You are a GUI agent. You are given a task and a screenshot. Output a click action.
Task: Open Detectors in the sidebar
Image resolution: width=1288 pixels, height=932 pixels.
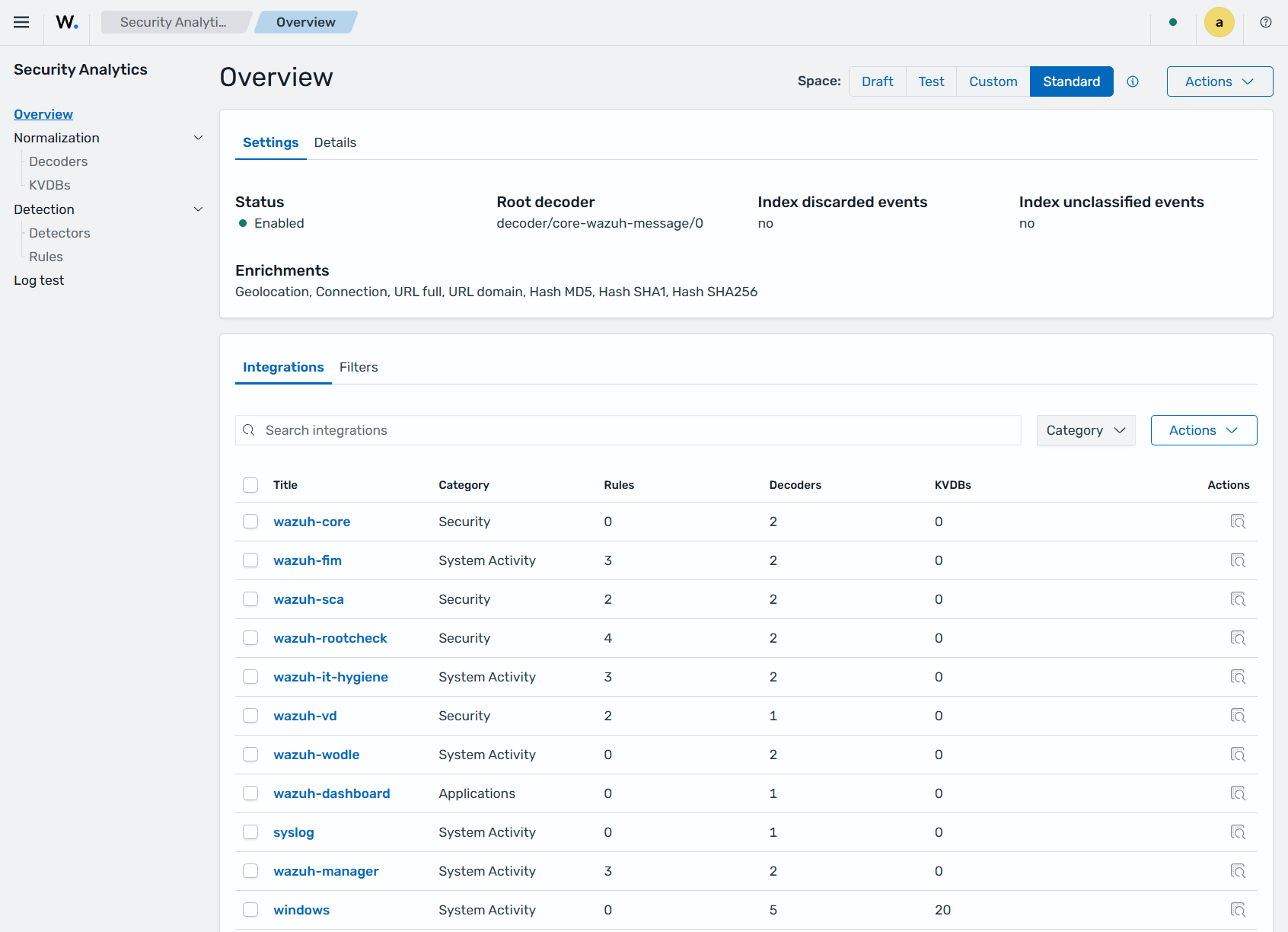pos(59,233)
